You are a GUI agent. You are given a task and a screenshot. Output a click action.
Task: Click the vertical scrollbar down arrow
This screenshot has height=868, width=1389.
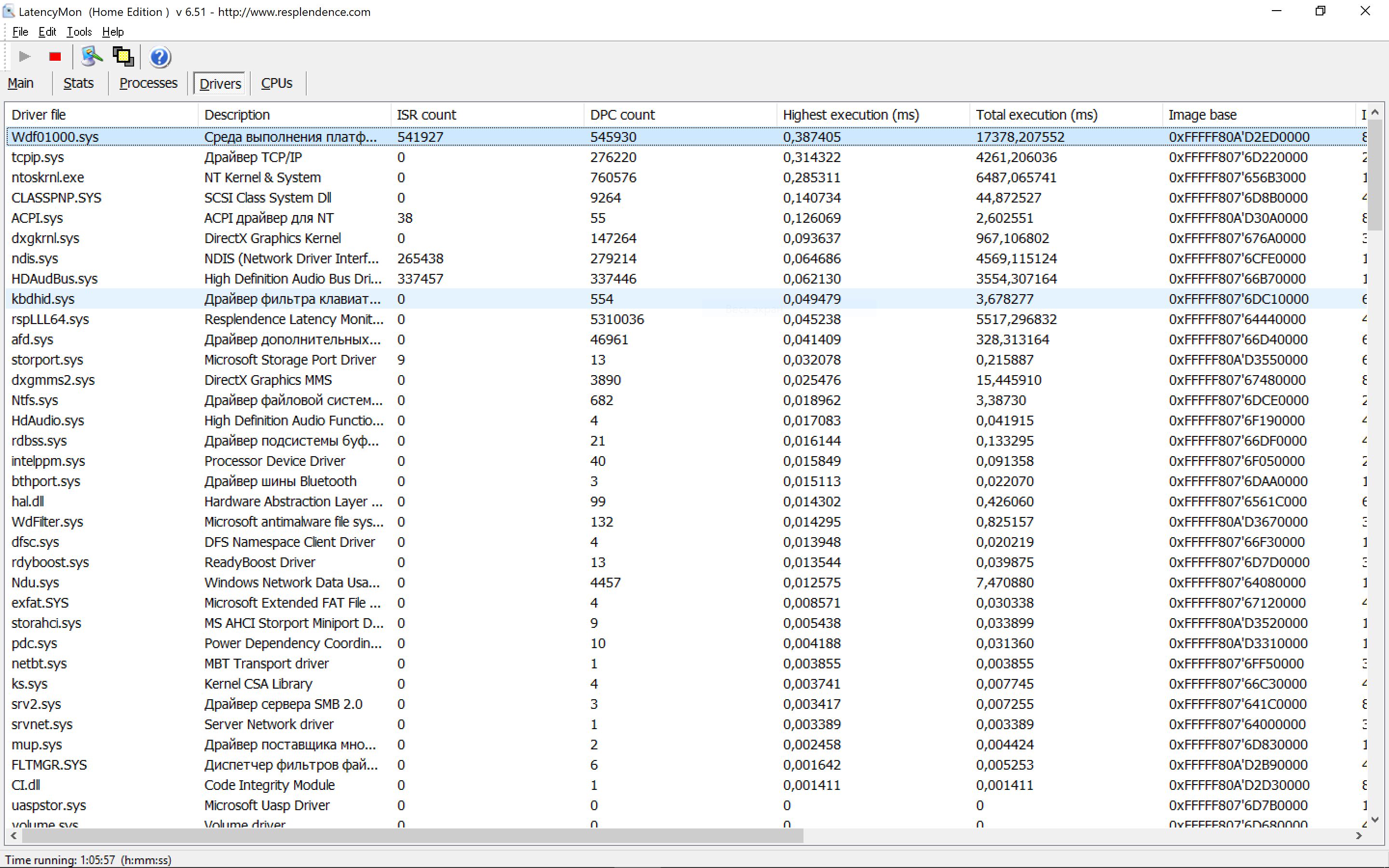1375,819
